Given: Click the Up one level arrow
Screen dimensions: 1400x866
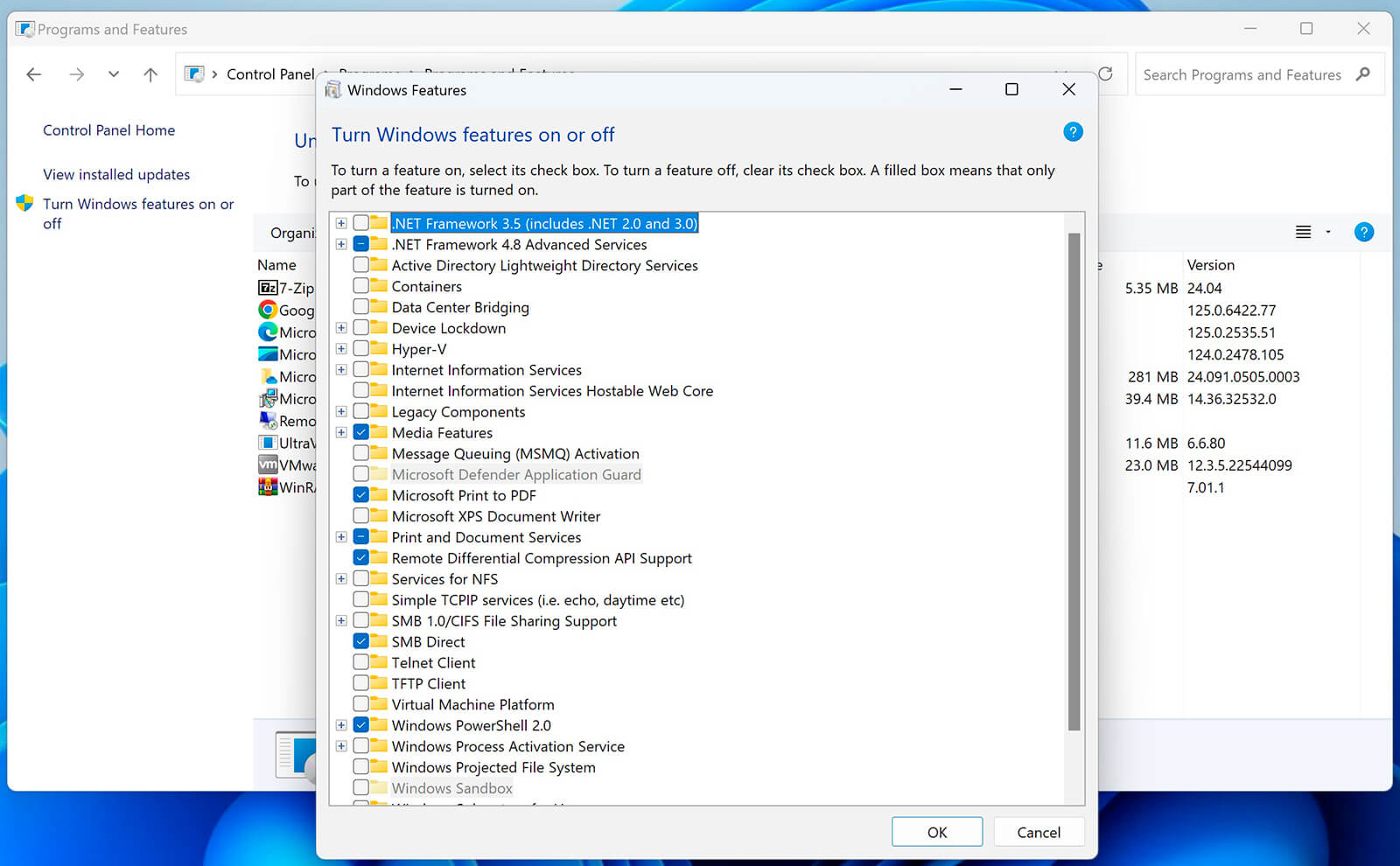Looking at the screenshot, I should pyautogui.click(x=150, y=74).
